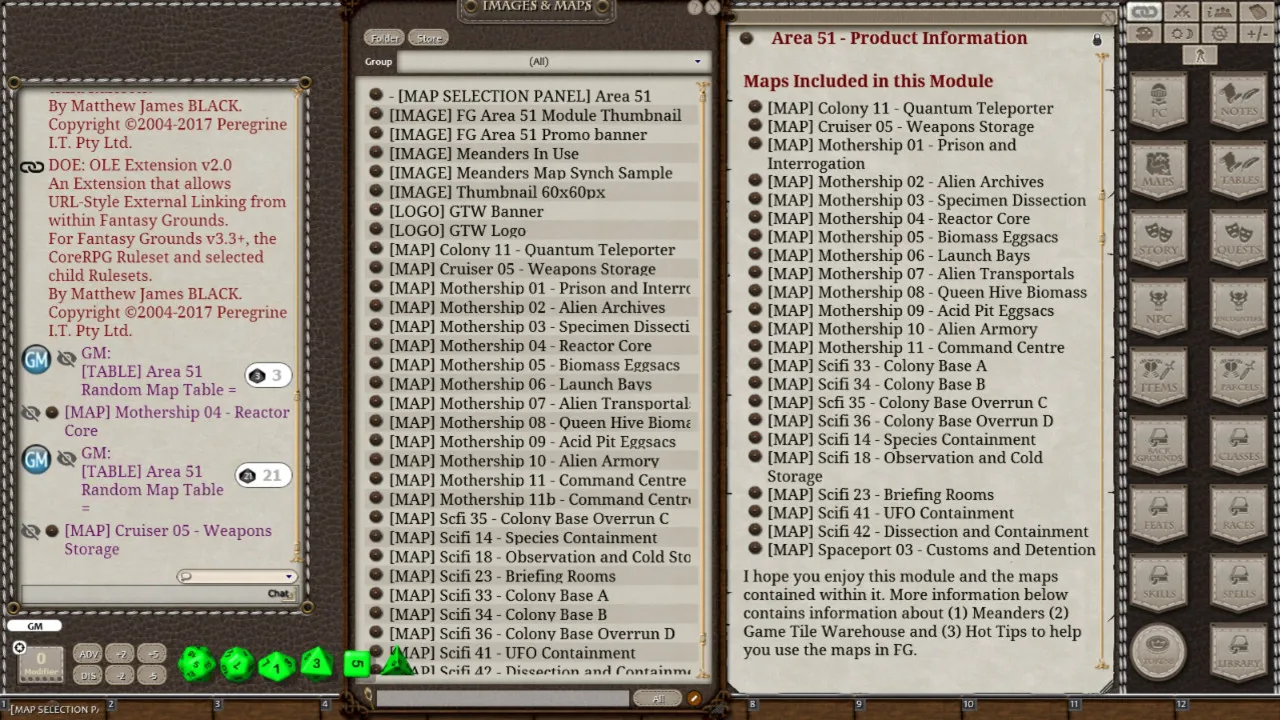The height and width of the screenshot is (720, 1280).
Task: Switch to the Store tab
Action: tap(429, 38)
